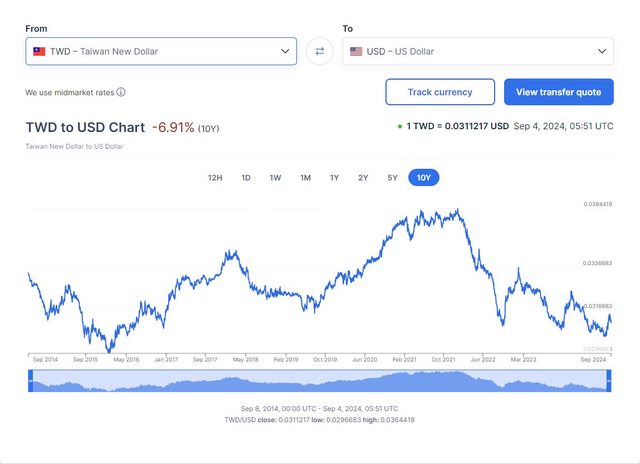Expand the From currency dropdown chevron
The height and width of the screenshot is (464, 640).
[285, 51]
